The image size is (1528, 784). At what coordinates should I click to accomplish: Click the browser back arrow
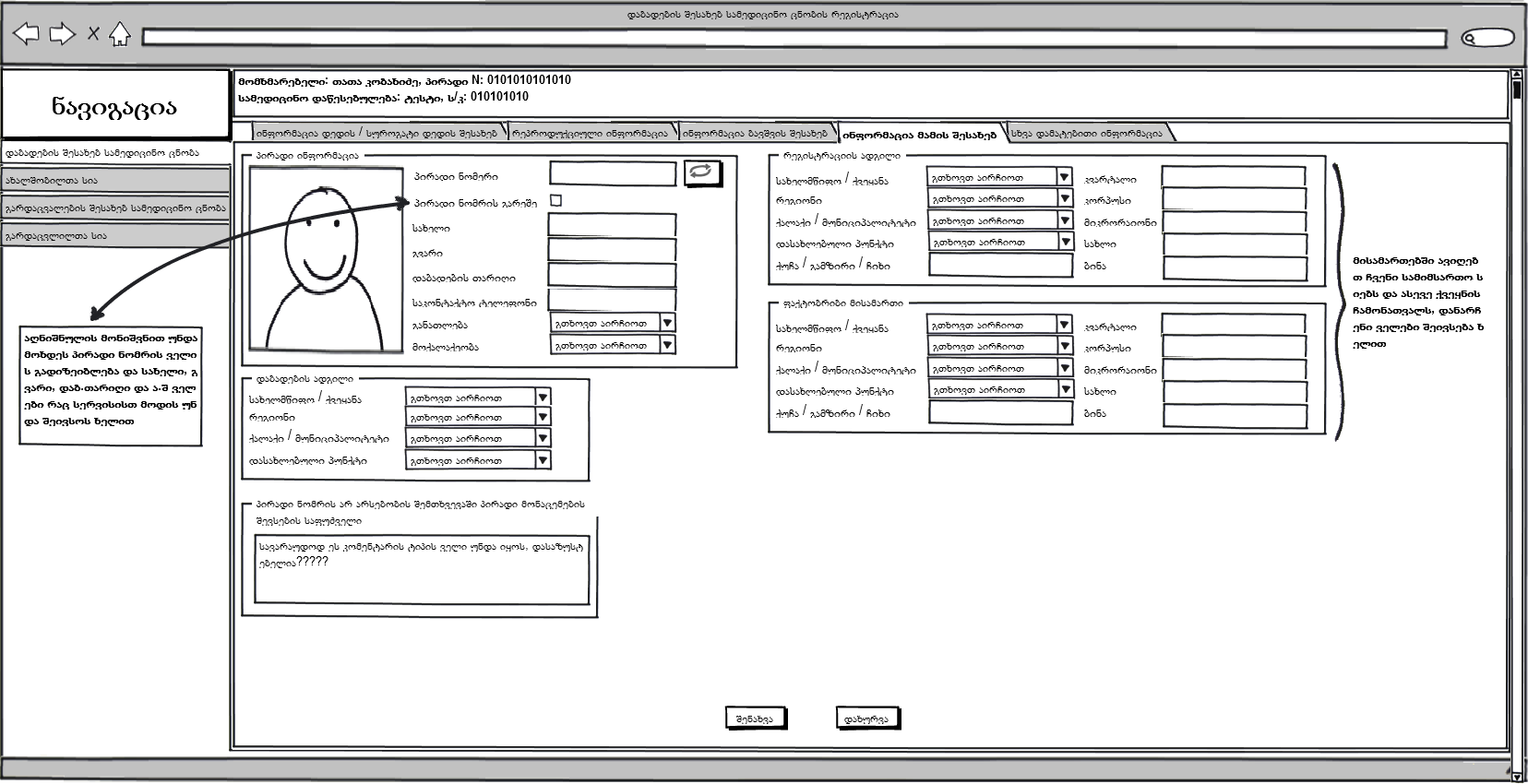coord(27,35)
